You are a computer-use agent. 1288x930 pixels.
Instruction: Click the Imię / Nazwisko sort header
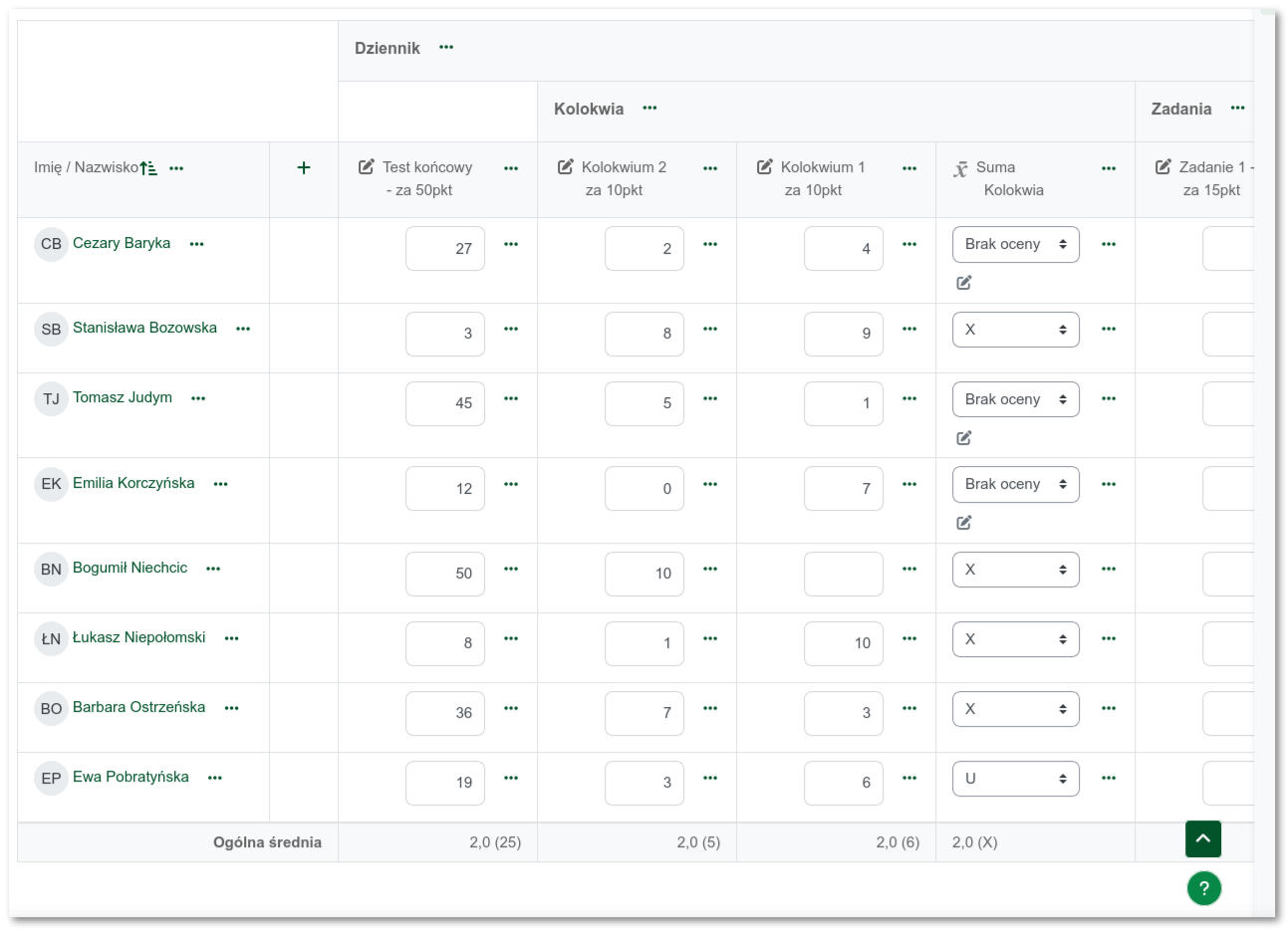(x=86, y=167)
